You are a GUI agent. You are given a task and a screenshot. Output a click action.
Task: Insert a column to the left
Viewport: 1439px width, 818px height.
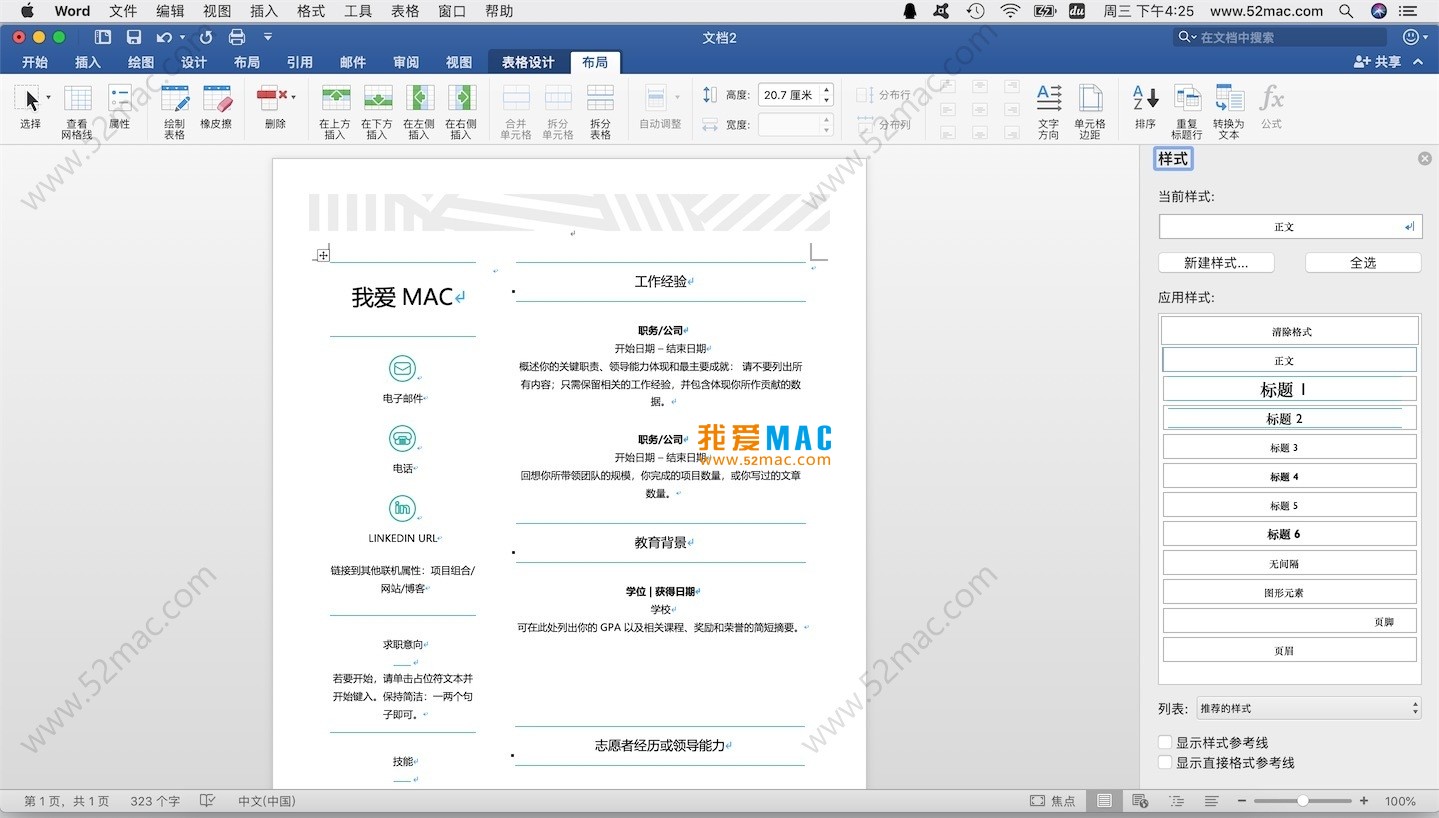[418, 111]
